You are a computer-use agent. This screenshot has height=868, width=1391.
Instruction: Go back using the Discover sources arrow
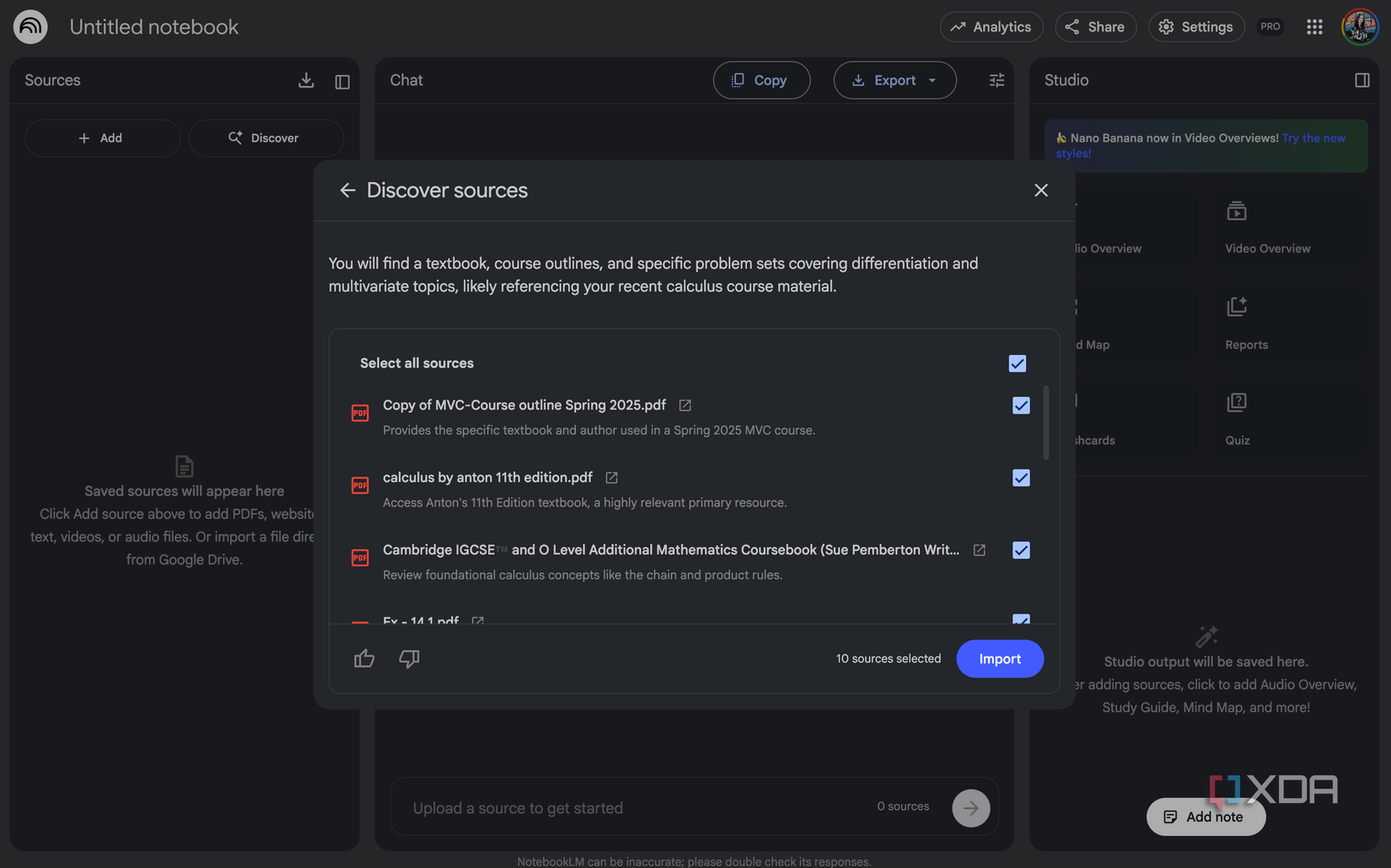pyautogui.click(x=347, y=190)
